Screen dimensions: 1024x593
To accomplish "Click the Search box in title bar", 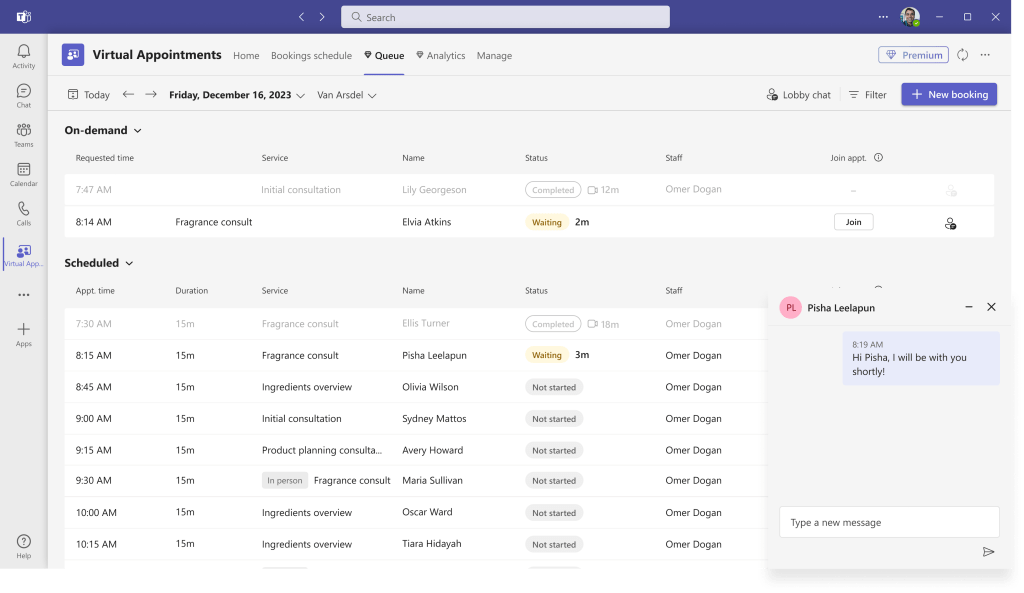I will [505, 17].
